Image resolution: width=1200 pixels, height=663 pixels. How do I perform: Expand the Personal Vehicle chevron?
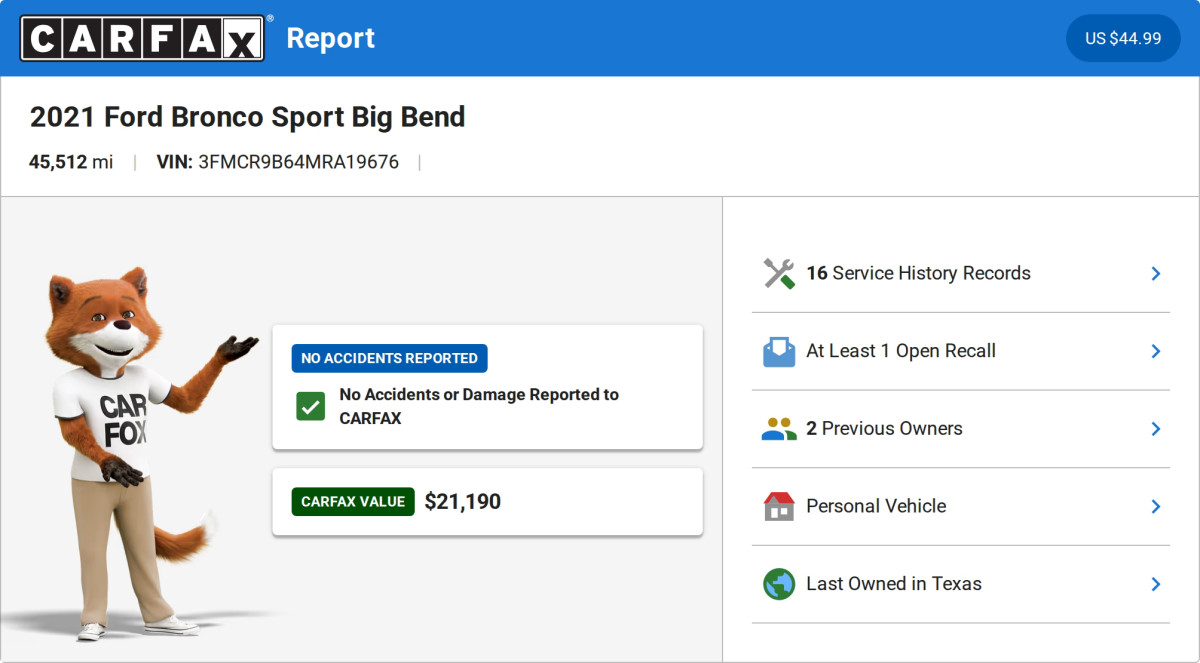point(1155,506)
